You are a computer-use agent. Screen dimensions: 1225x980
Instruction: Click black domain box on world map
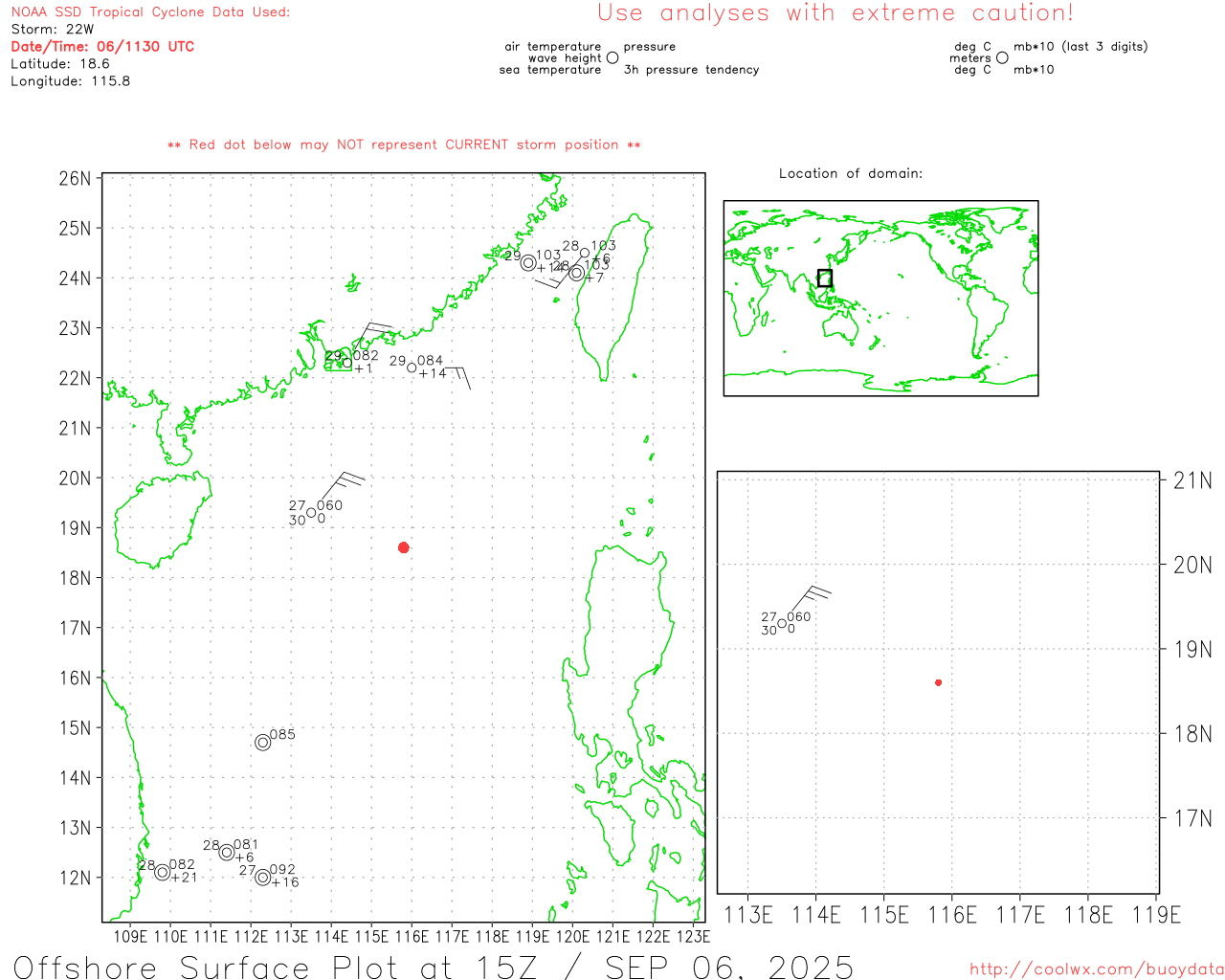(x=825, y=278)
